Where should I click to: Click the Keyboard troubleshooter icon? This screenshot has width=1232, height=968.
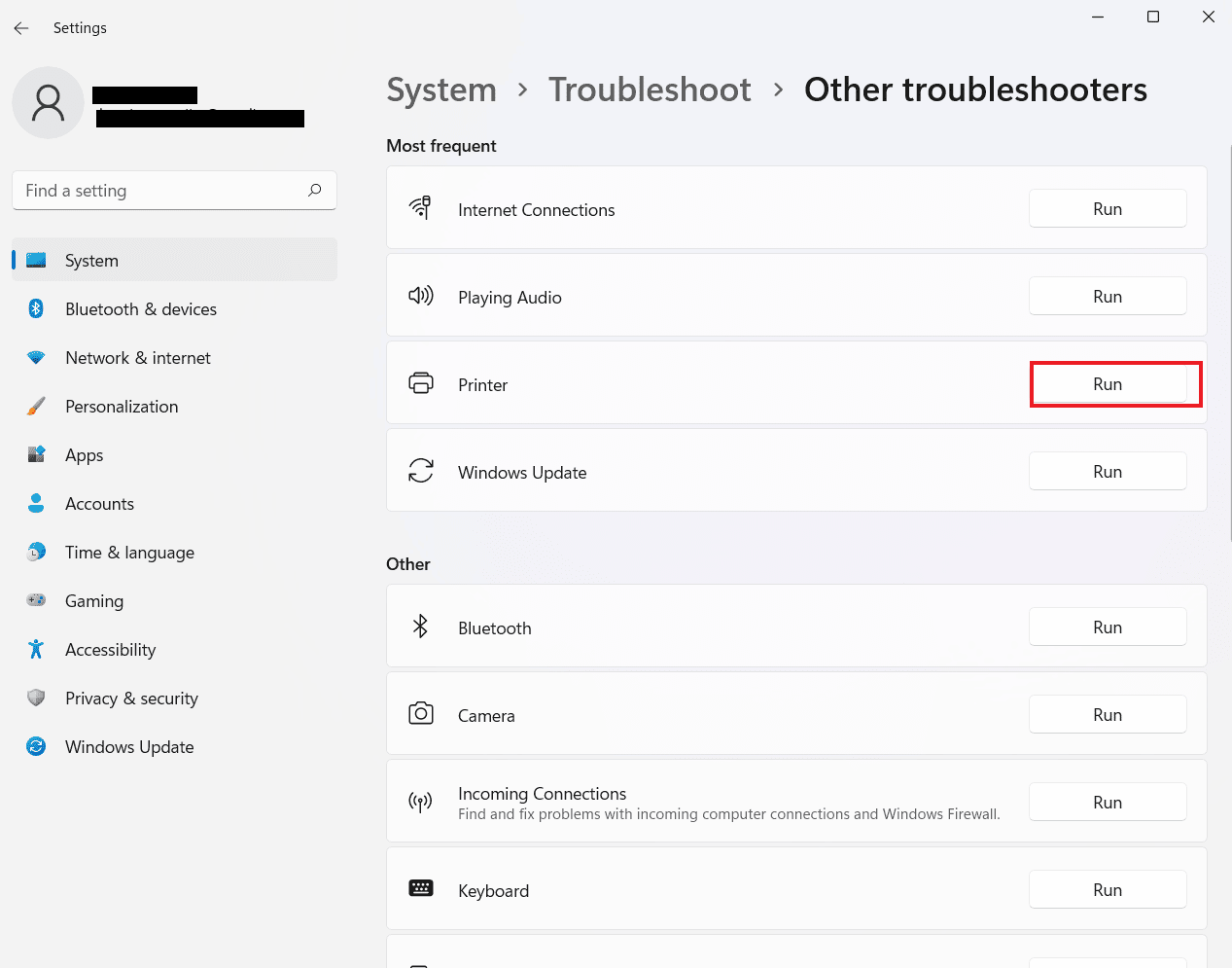point(421,888)
